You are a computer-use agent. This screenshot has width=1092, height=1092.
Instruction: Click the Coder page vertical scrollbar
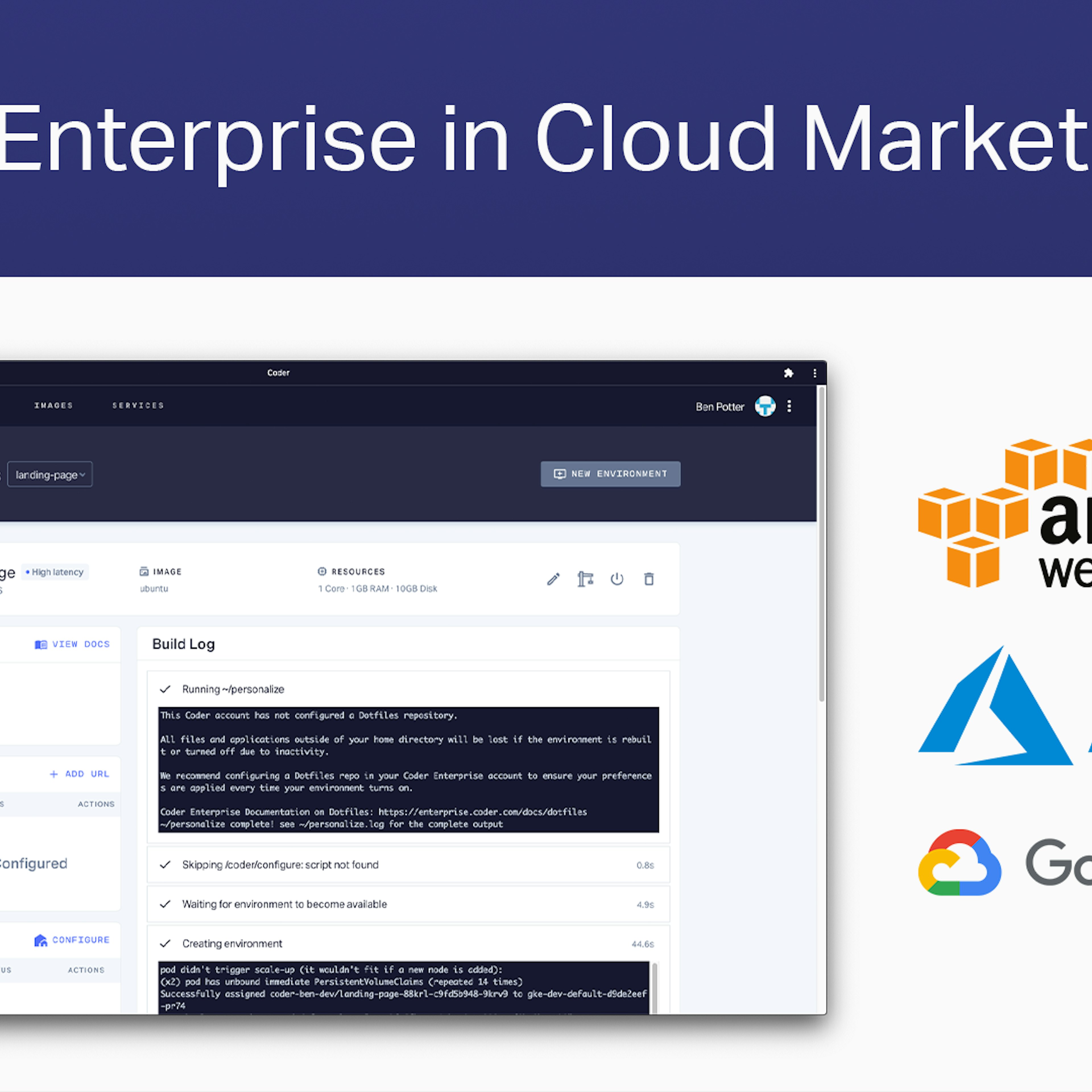[822, 544]
